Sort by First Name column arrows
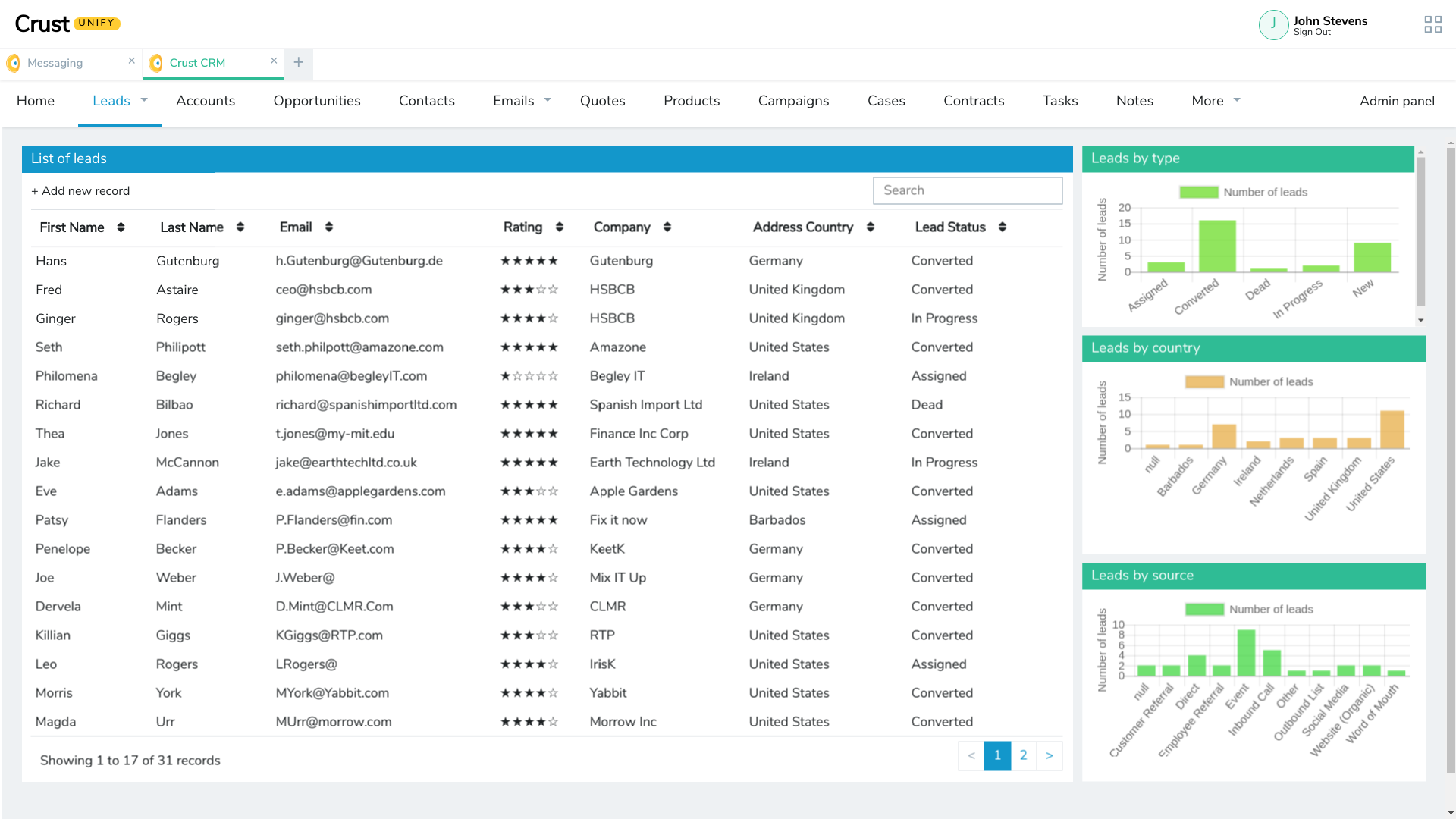 tap(121, 227)
